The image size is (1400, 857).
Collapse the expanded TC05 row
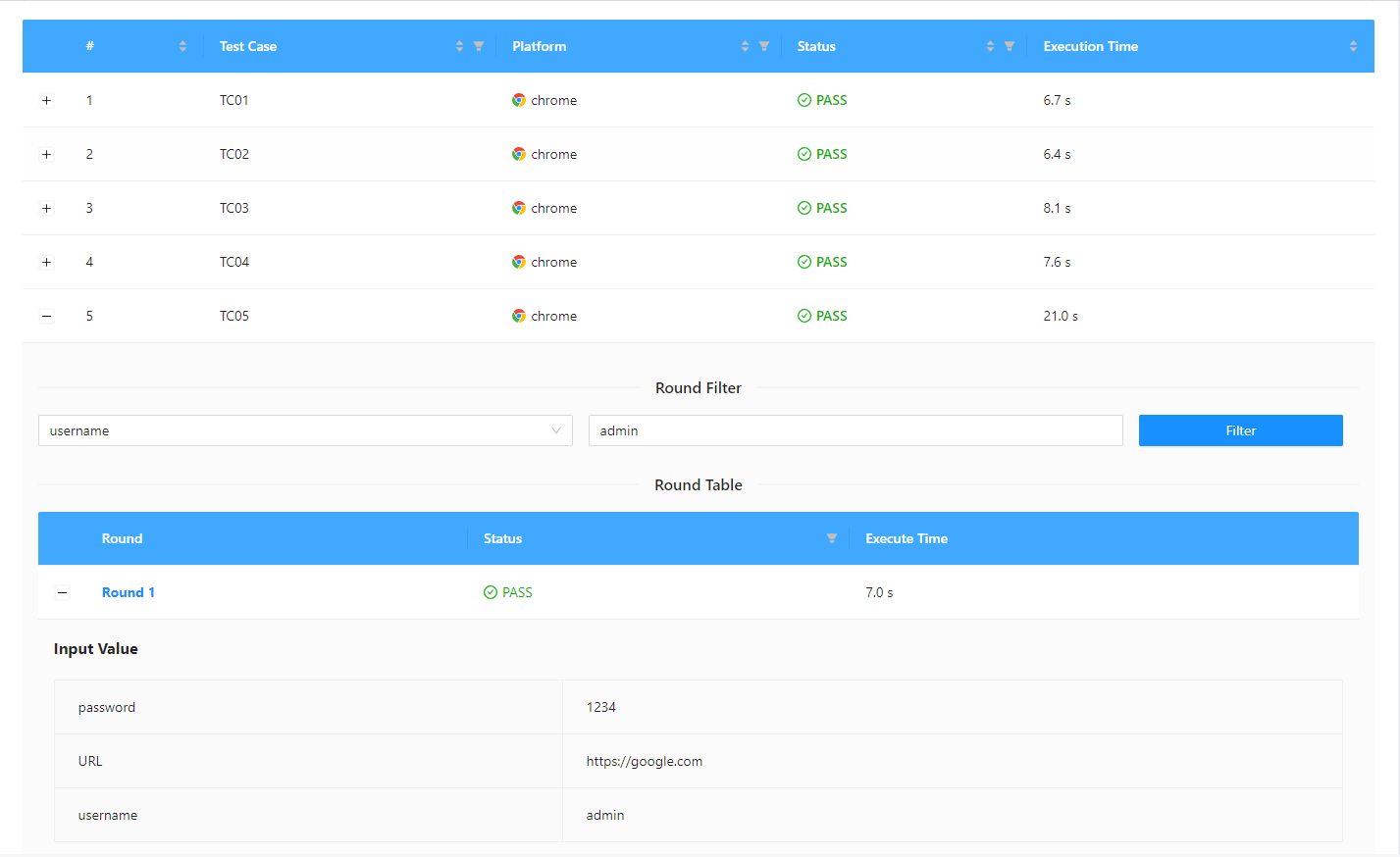(46, 316)
